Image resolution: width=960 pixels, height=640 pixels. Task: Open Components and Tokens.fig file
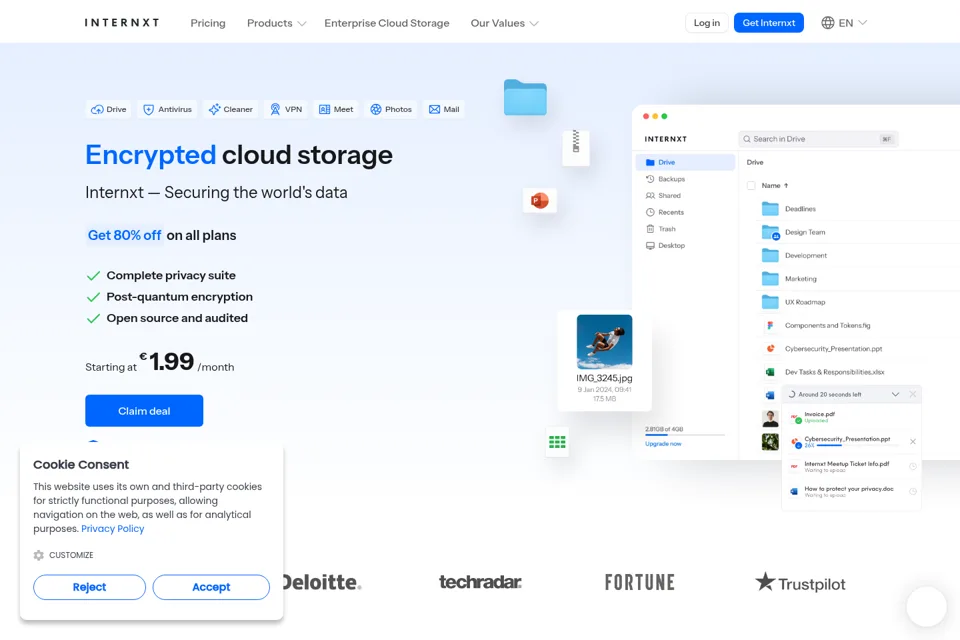pyautogui.click(x=819, y=325)
